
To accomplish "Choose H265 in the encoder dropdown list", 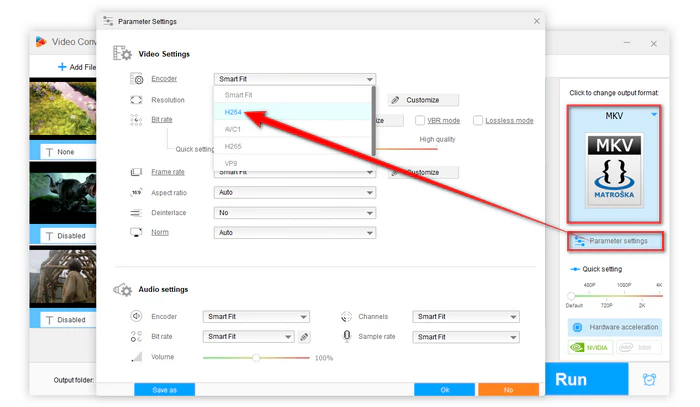I will click(x=236, y=145).
